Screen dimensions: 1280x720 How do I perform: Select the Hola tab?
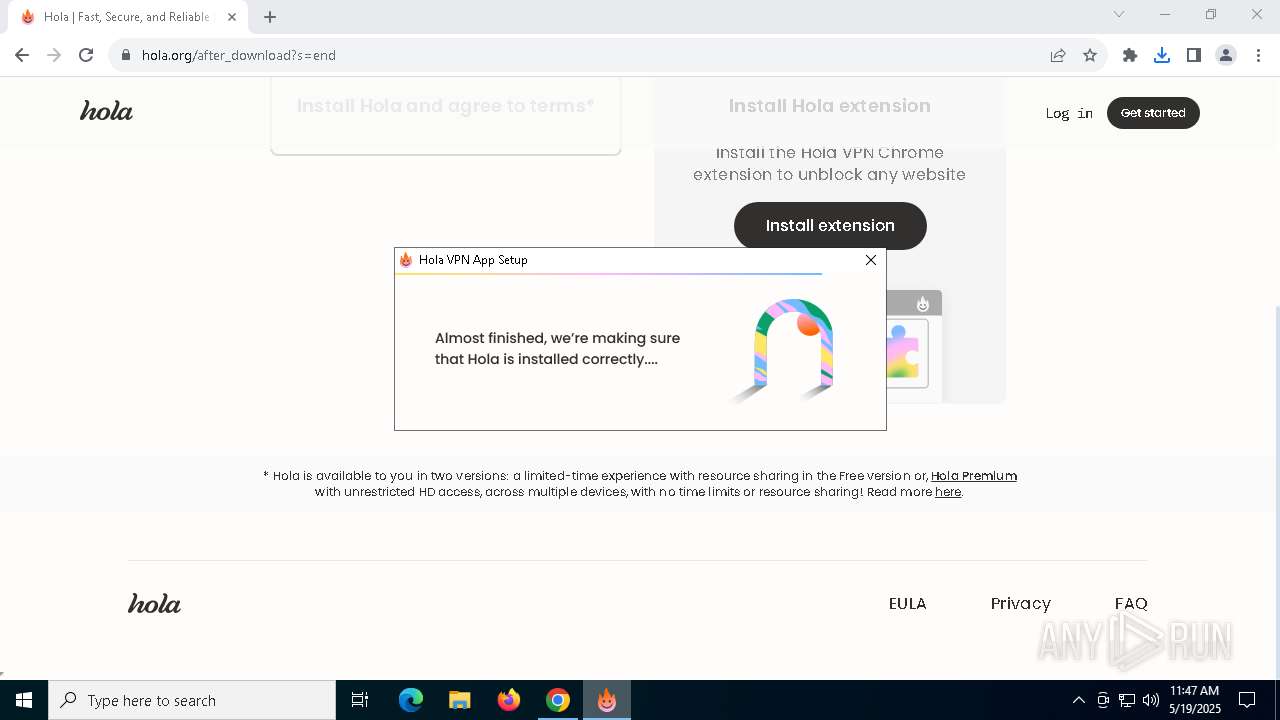127,17
